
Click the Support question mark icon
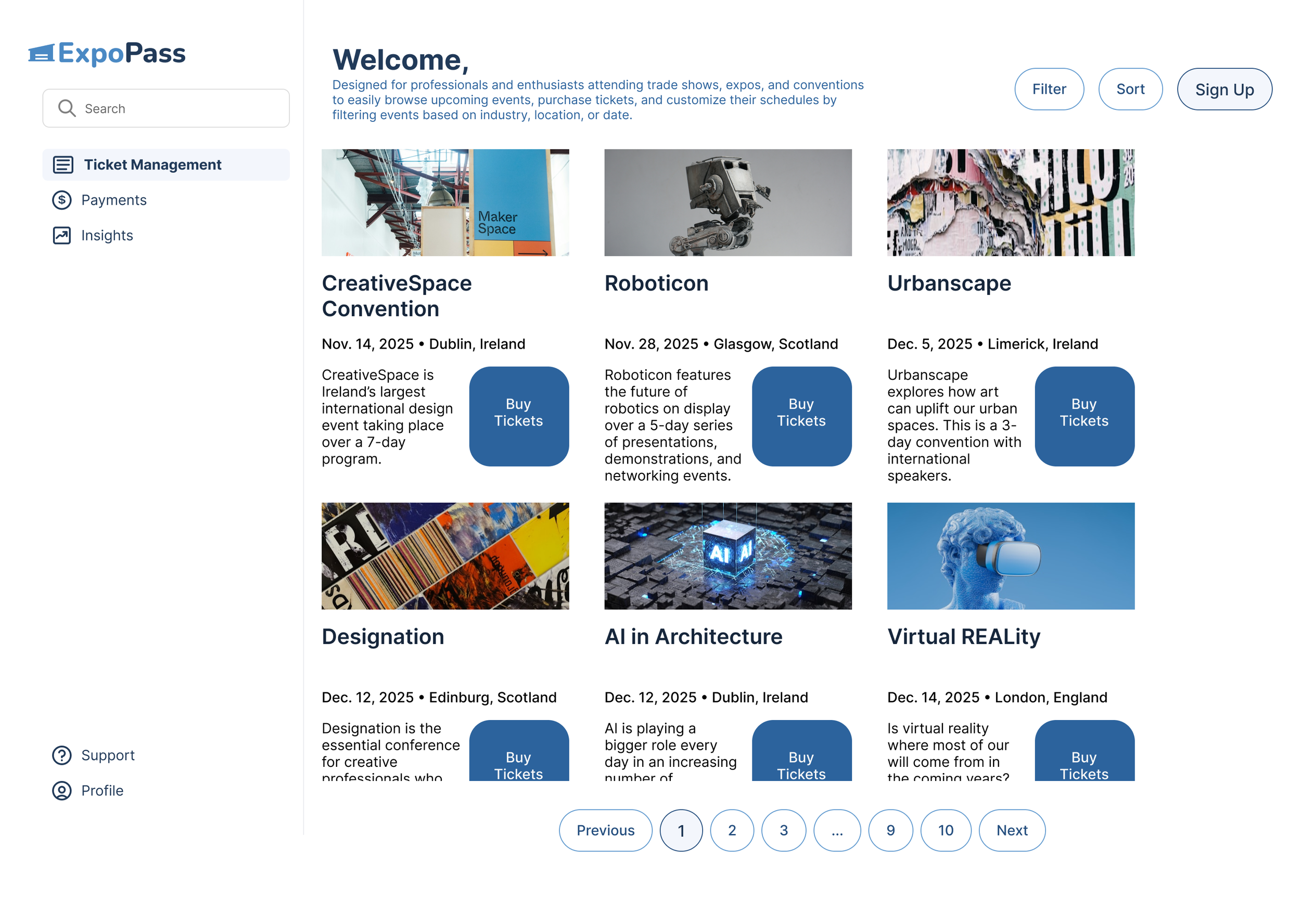tap(61, 755)
